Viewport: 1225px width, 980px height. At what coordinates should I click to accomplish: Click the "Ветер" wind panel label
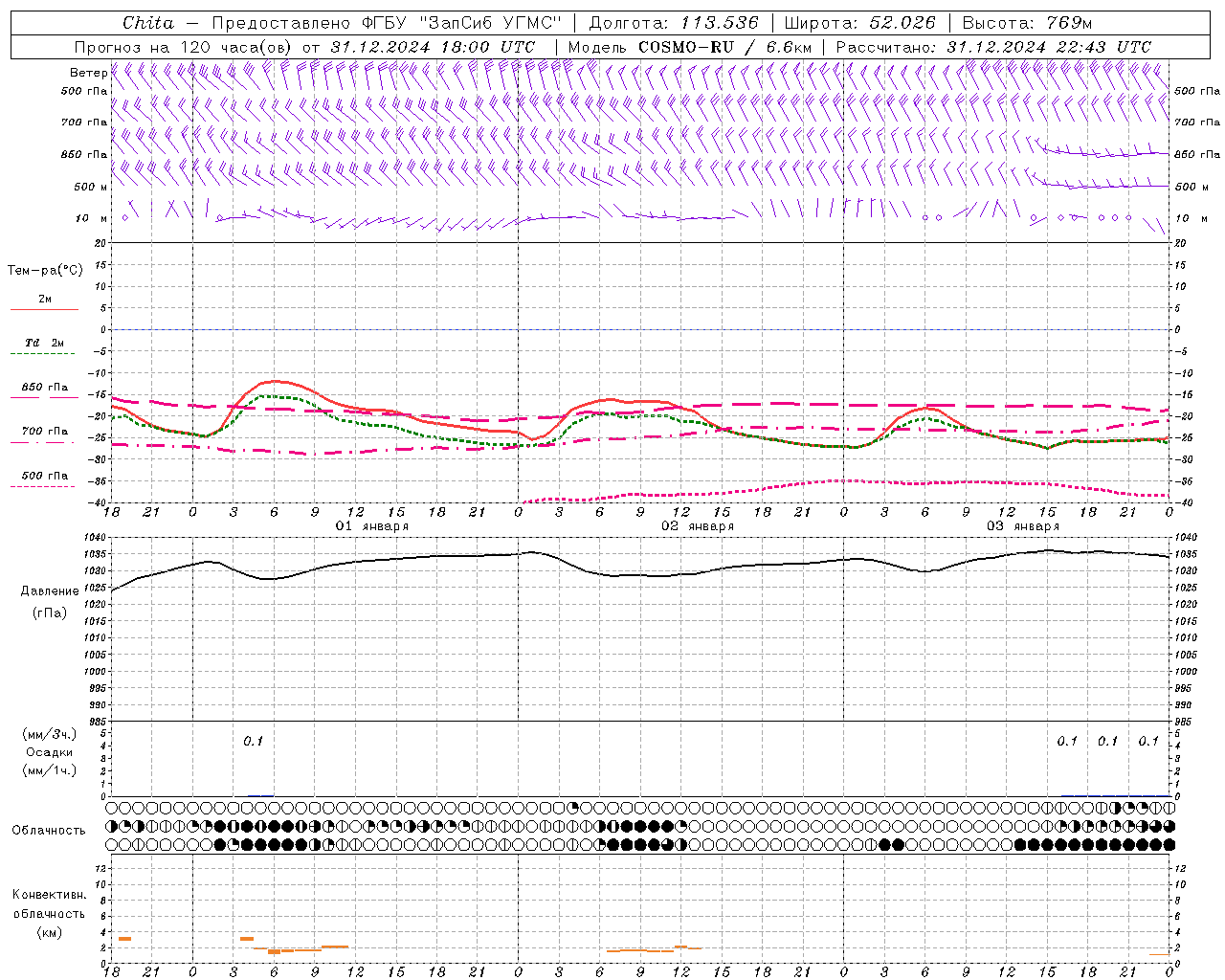click(89, 73)
